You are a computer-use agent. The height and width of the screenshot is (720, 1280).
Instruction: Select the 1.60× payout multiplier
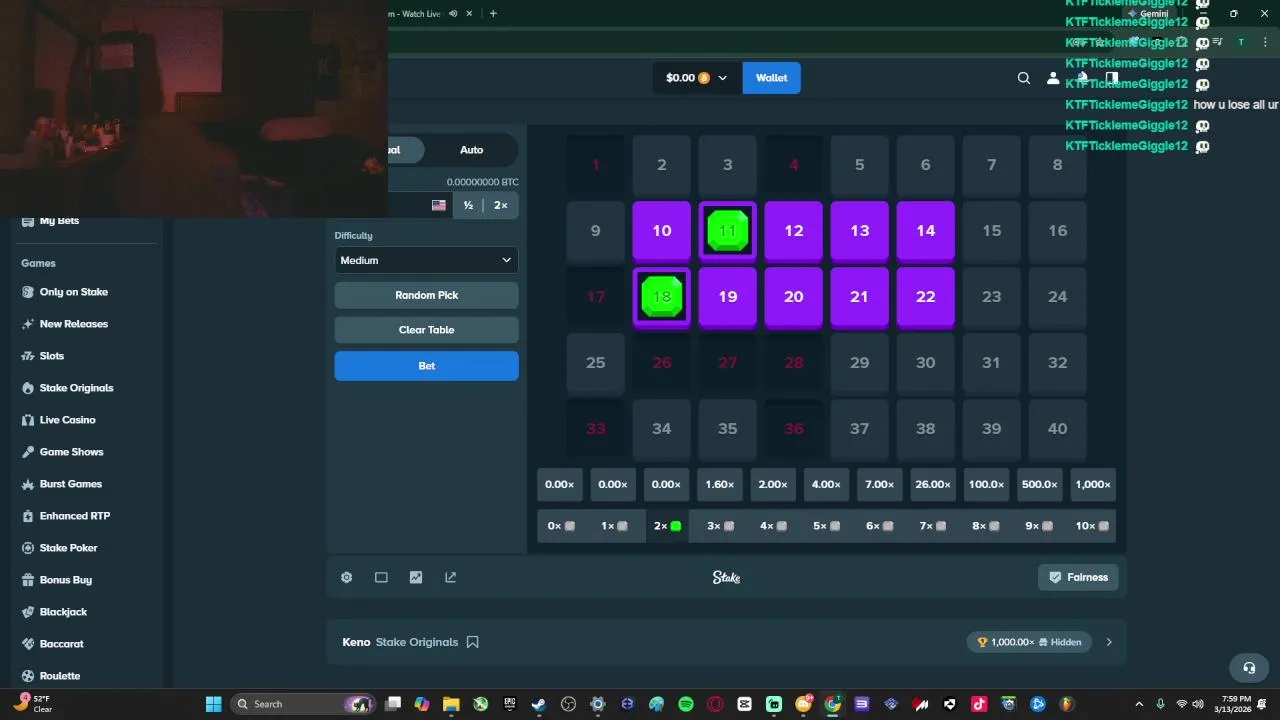720,484
